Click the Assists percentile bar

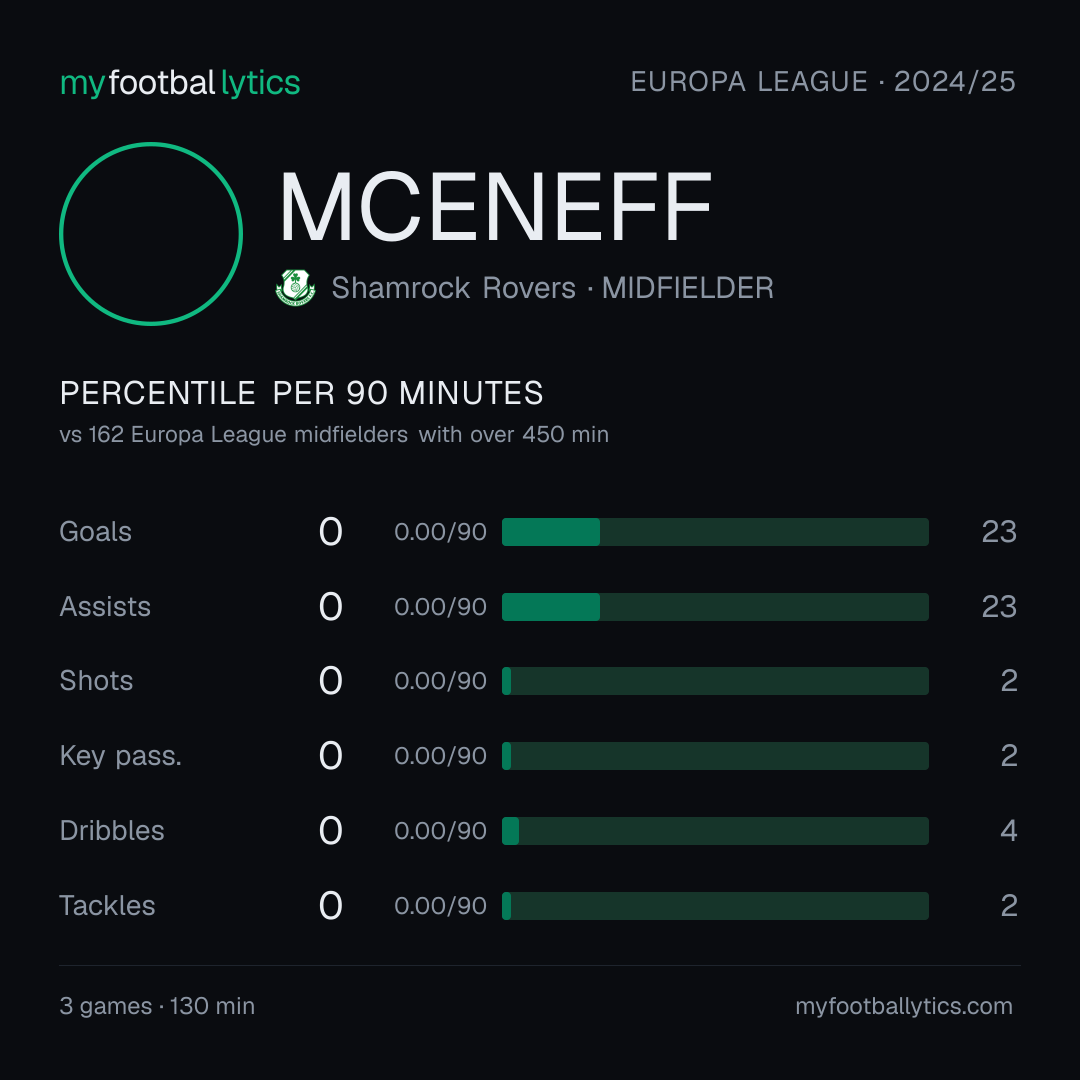715,607
